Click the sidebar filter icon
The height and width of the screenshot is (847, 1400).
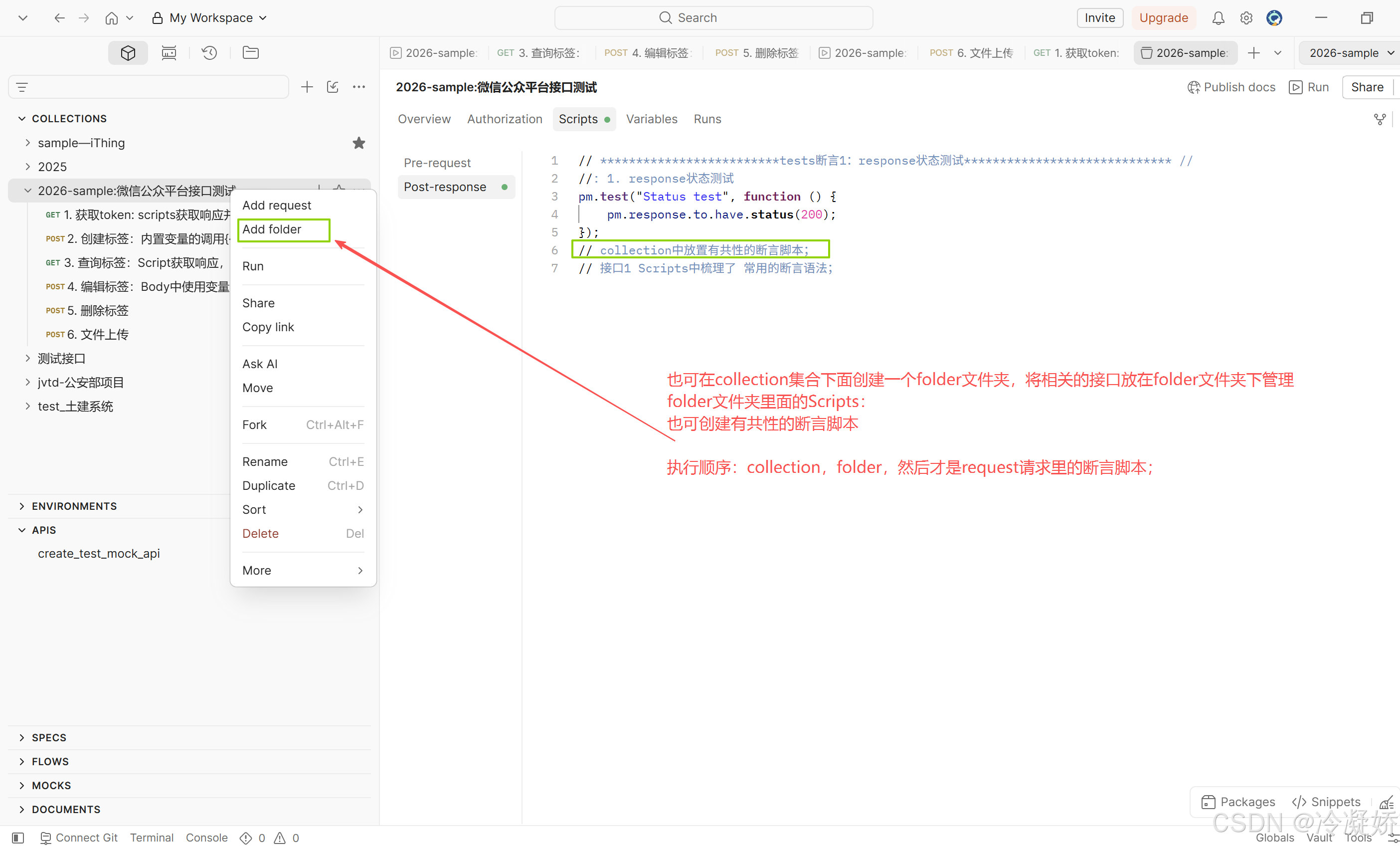click(21, 87)
